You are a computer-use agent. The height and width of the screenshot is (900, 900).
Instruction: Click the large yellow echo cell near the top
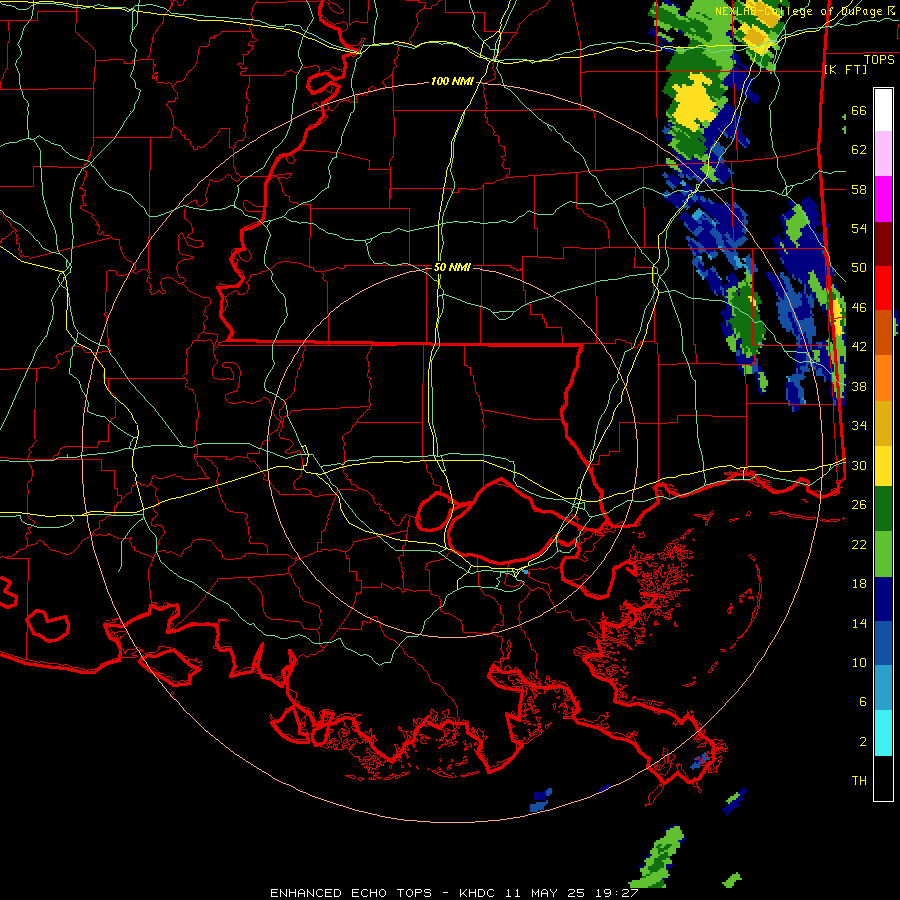coord(696,102)
